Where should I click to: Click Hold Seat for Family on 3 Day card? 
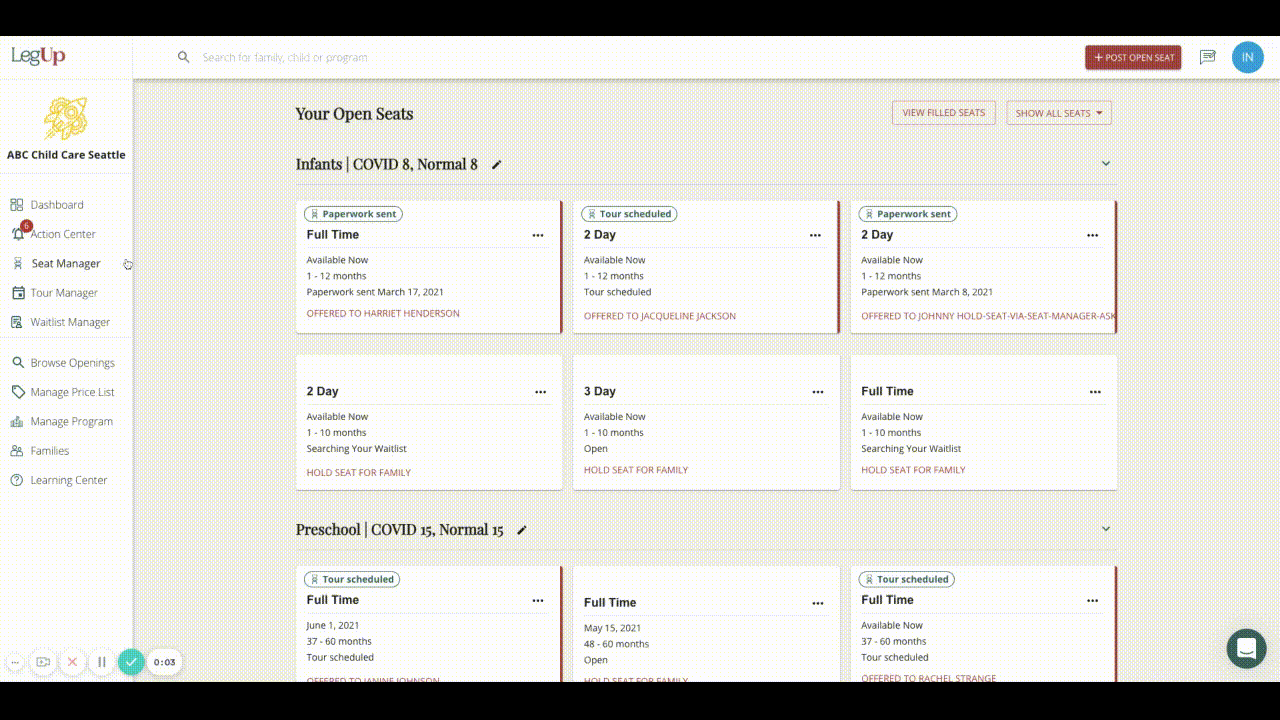click(636, 470)
